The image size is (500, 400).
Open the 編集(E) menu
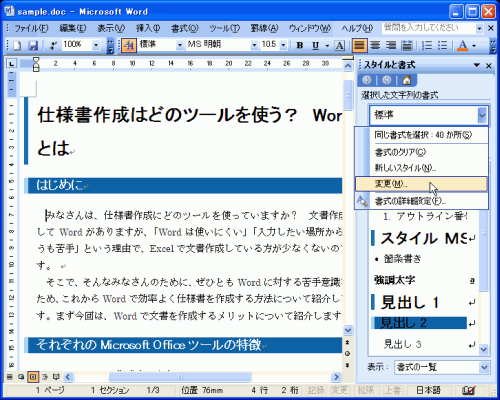click(73, 29)
